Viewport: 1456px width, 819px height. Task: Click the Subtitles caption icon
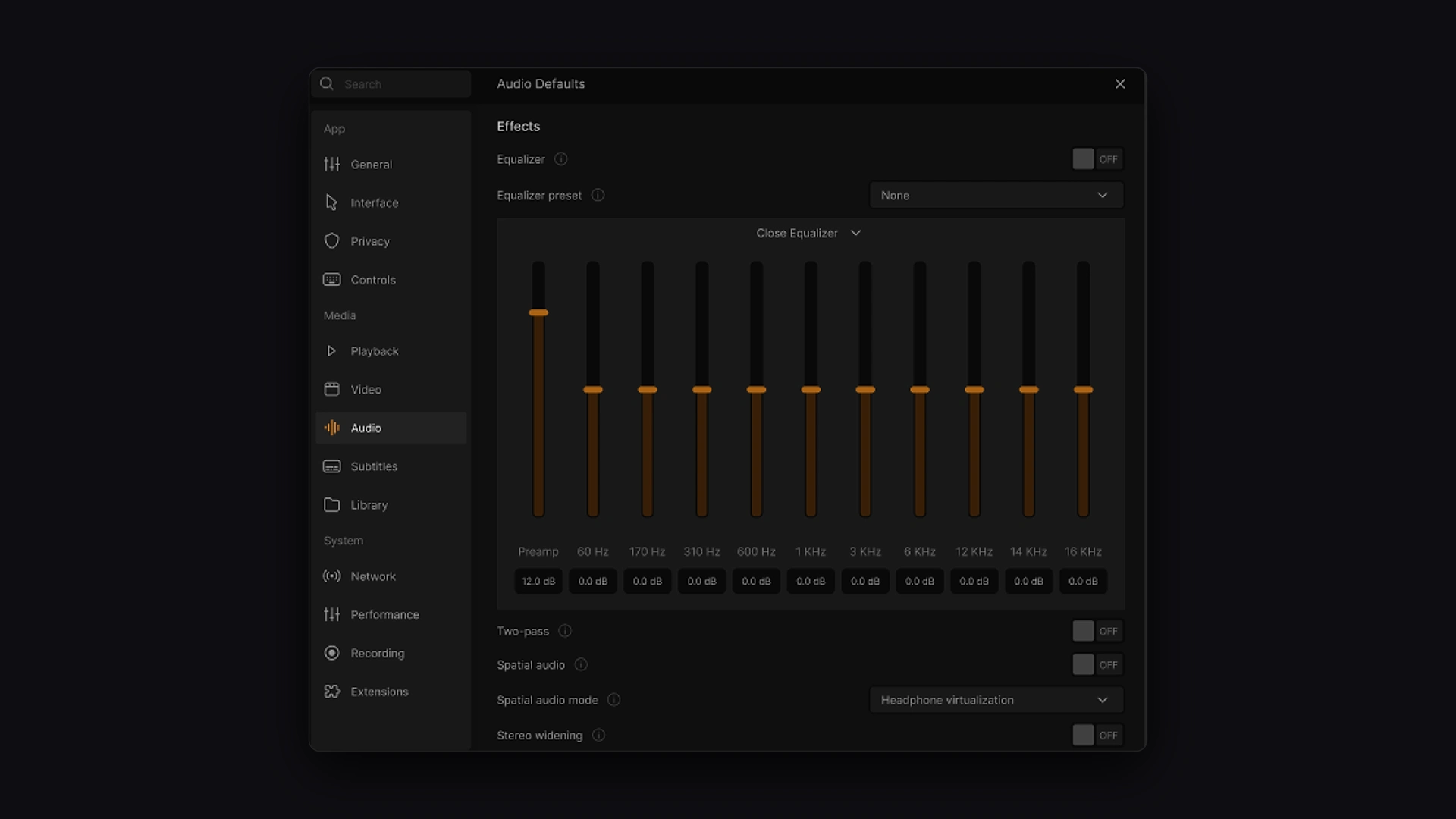(x=331, y=466)
